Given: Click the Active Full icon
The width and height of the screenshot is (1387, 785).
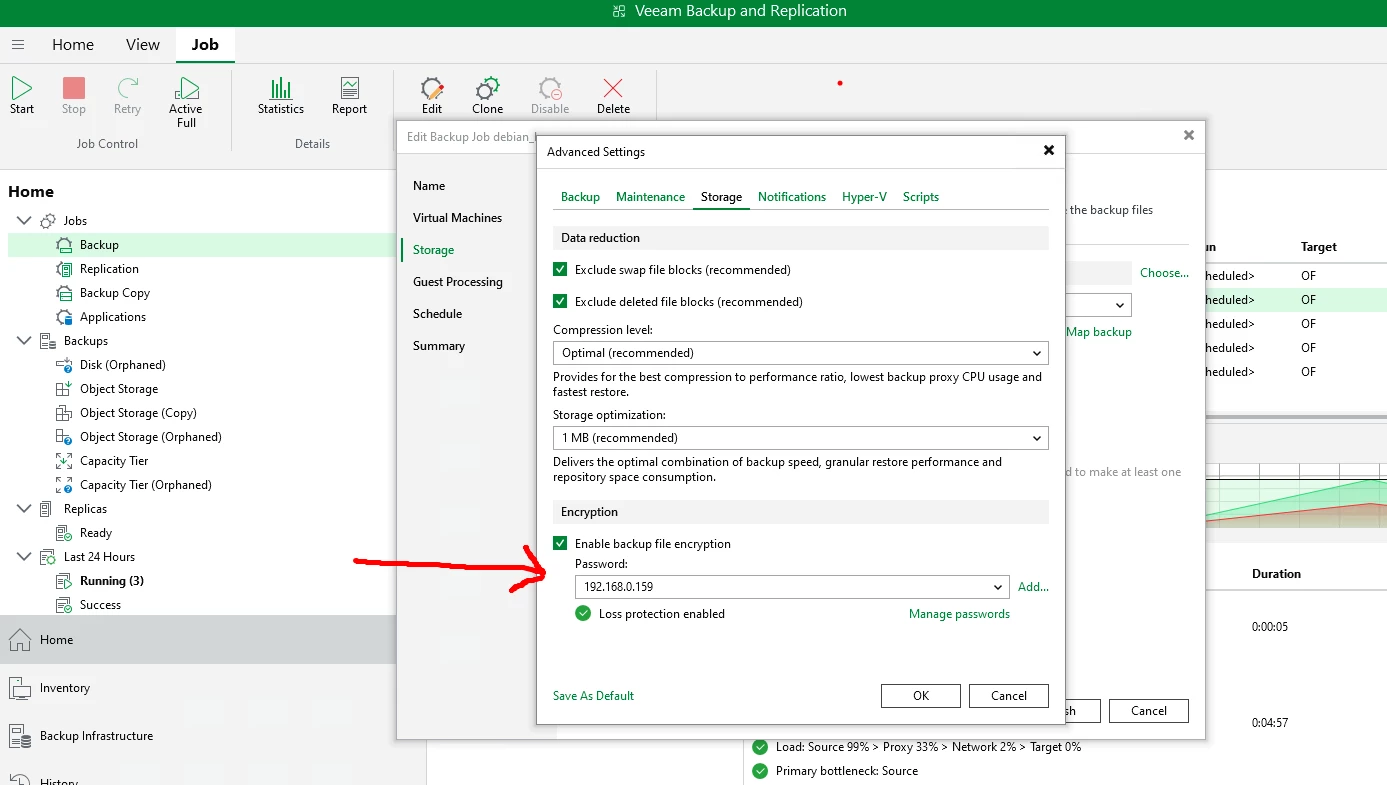Looking at the screenshot, I should 185,101.
